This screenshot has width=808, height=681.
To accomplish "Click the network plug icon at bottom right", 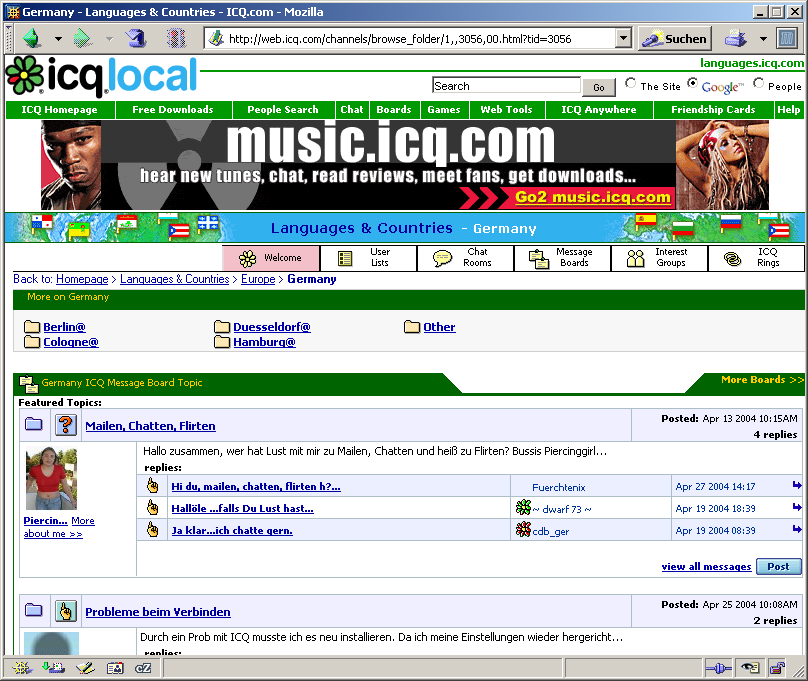I will 718,667.
